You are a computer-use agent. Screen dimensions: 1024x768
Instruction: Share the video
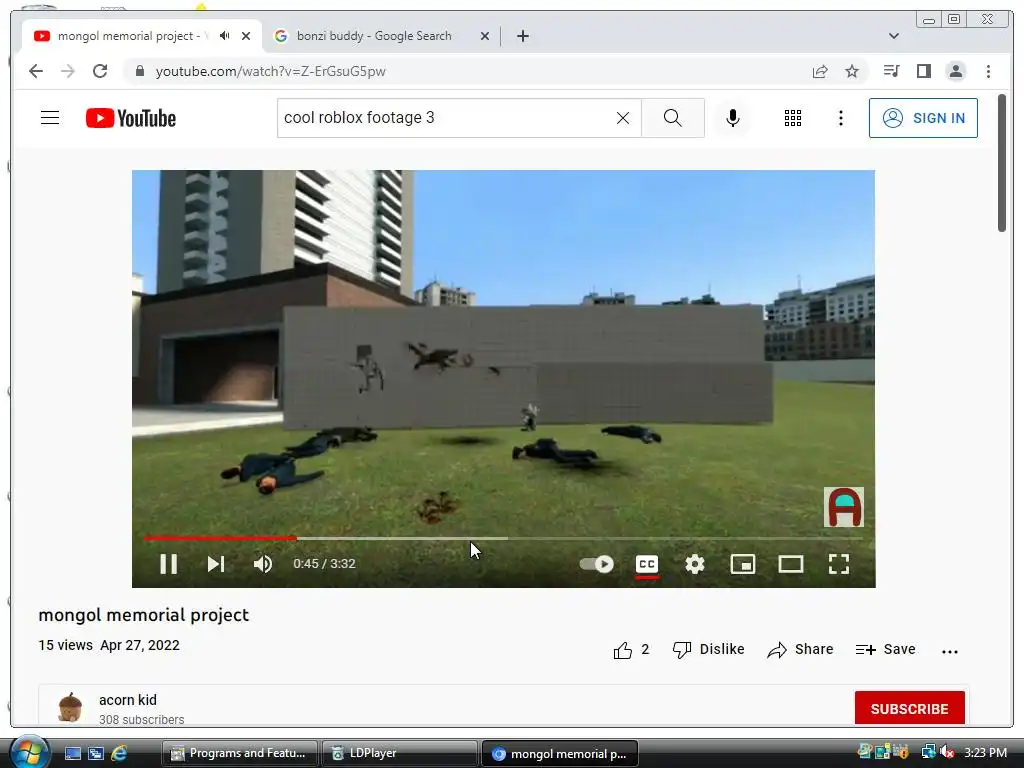[x=800, y=650]
